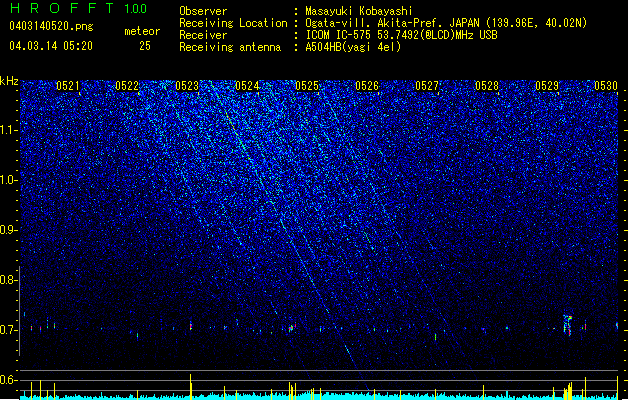Click the 0523 time marker
Screen dimensions: 629x400
click(187, 86)
